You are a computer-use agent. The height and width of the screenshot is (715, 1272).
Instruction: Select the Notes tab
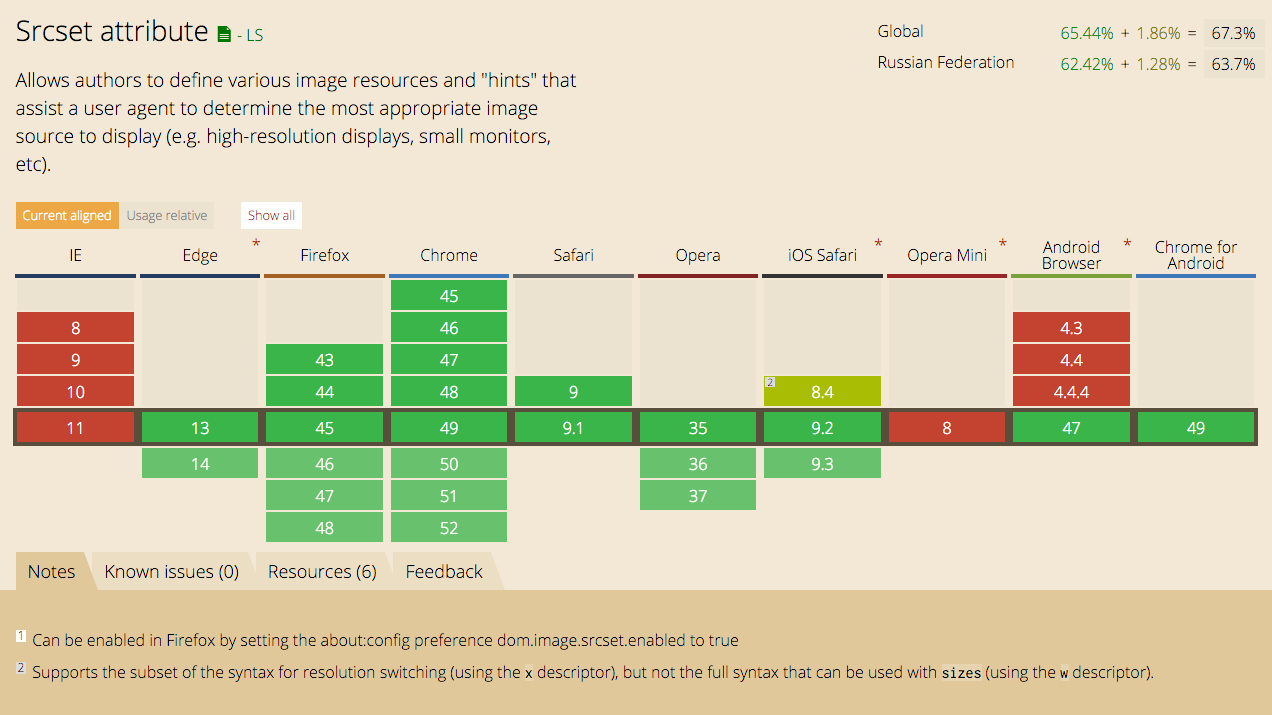point(52,571)
